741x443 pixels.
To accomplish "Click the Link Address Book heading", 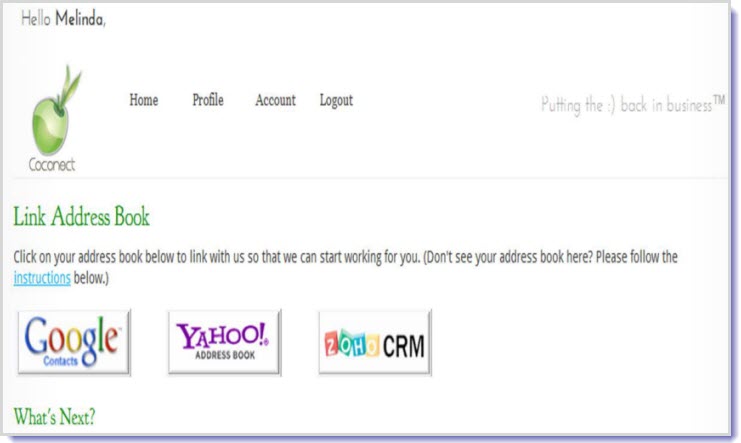I will point(81,217).
